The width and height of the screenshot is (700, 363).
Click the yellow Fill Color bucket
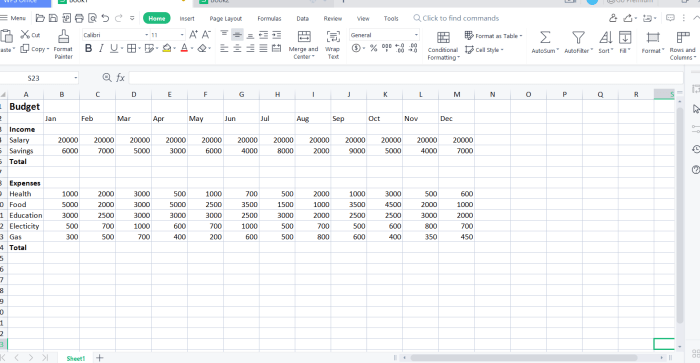[167, 48]
